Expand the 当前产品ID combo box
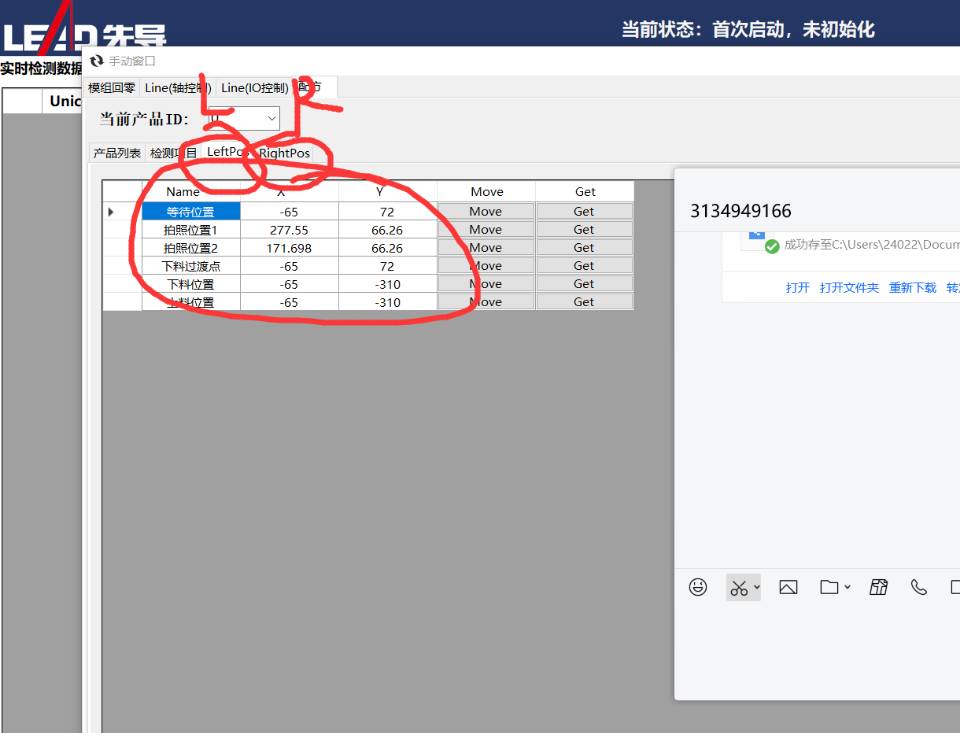 (272, 119)
